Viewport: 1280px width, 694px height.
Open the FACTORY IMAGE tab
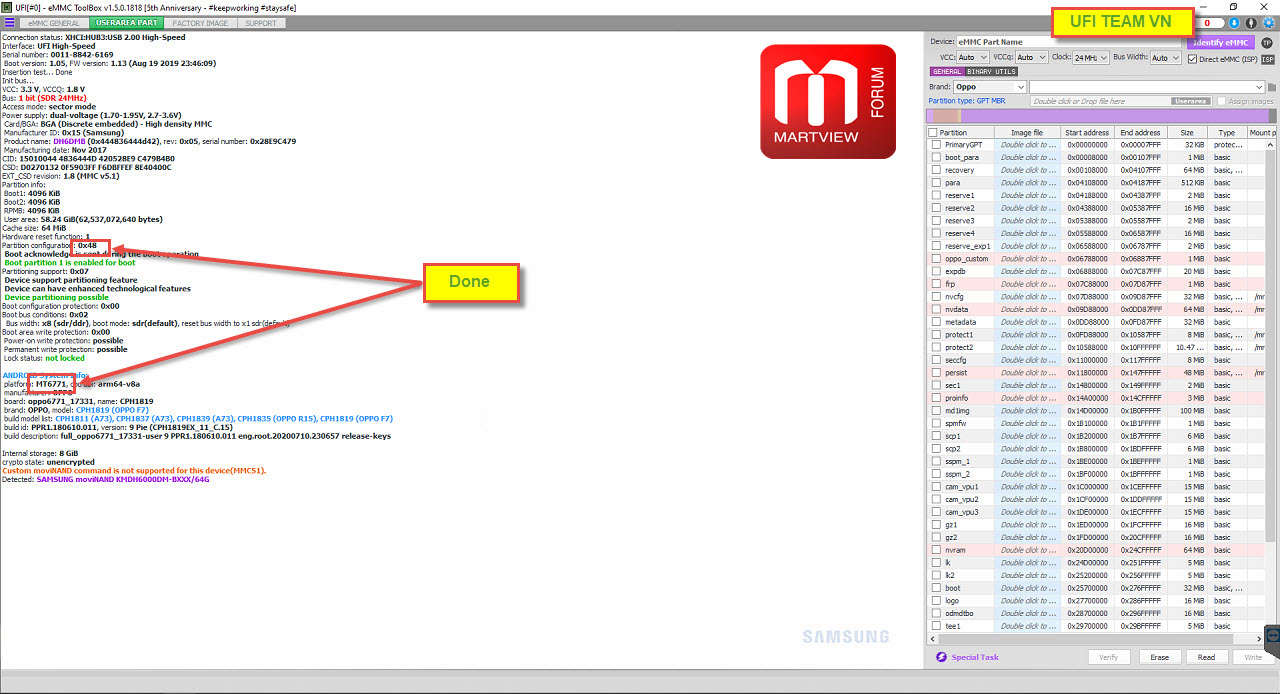tap(200, 22)
